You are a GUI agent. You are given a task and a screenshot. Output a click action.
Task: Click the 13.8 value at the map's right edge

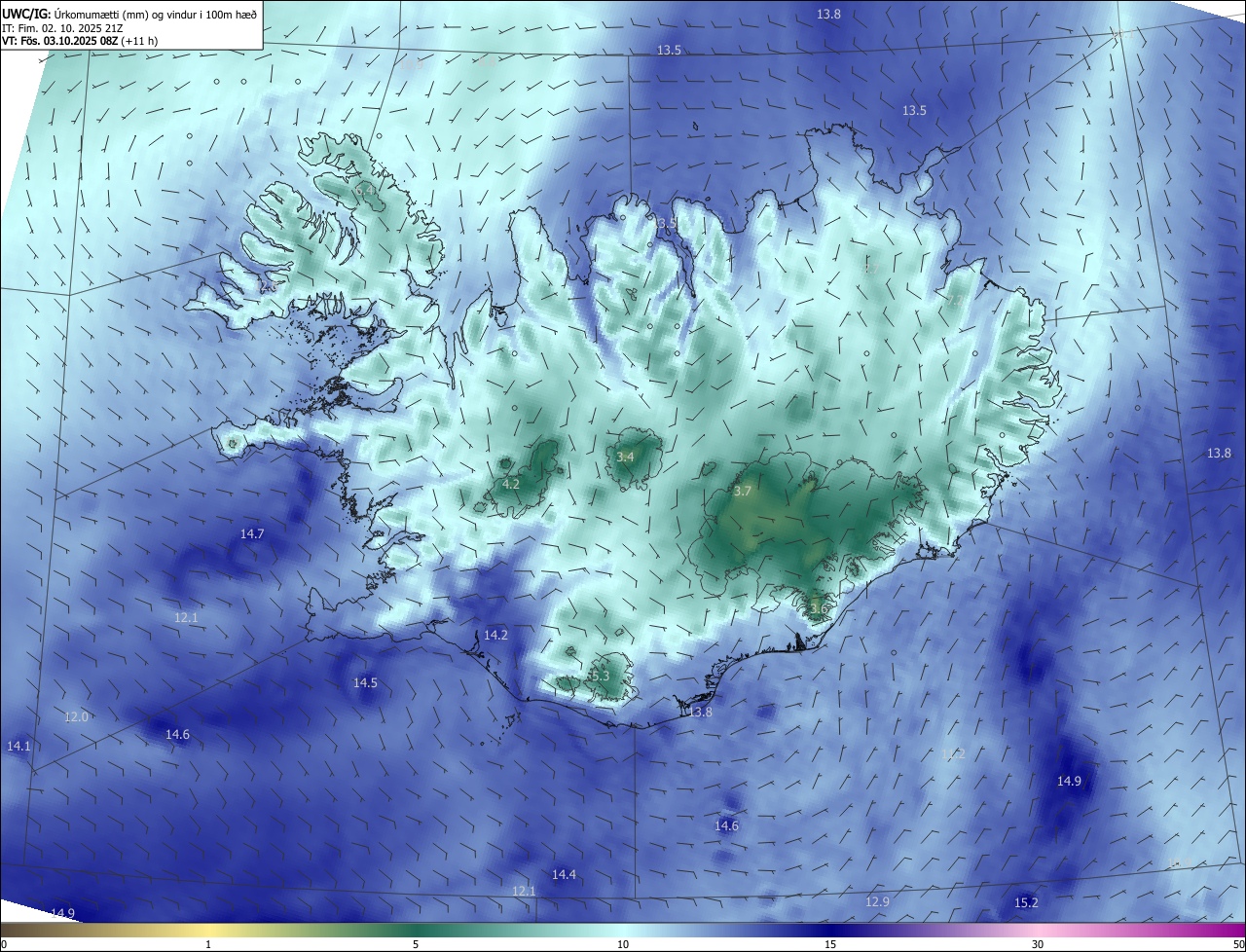(x=1219, y=454)
